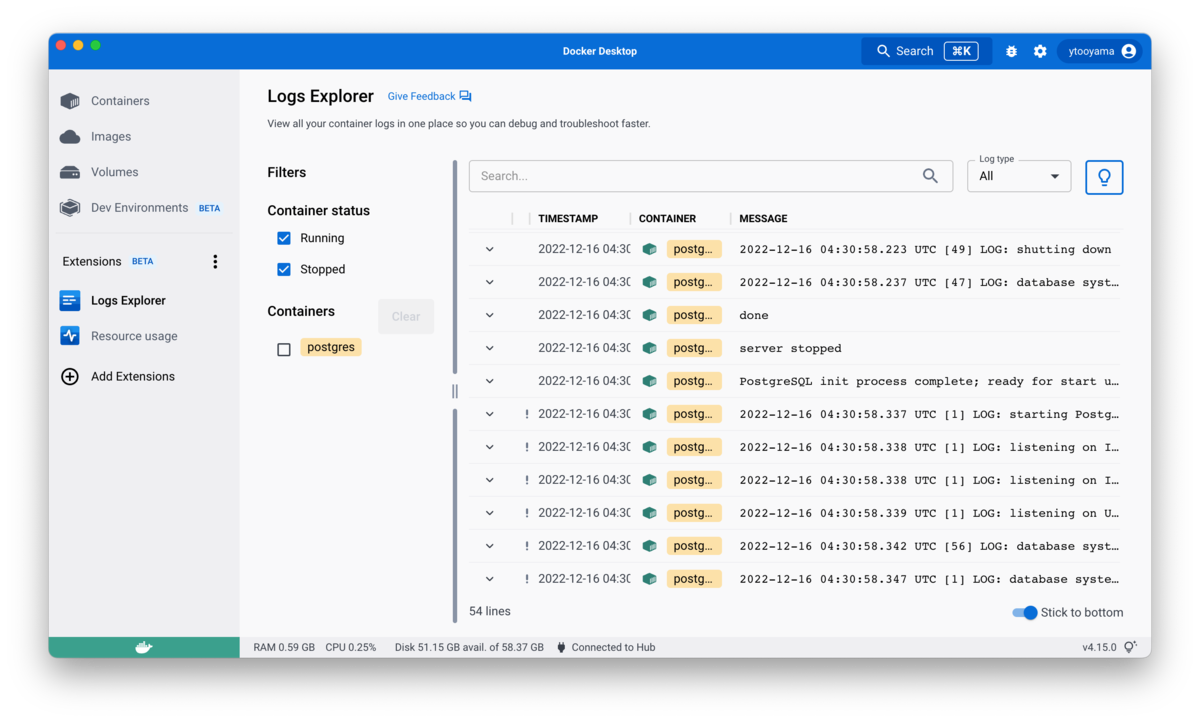Image resolution: width=1200 pixels, height=722 pixels.
Task: Expand the 'done' log row
Action: coord(490,316)
